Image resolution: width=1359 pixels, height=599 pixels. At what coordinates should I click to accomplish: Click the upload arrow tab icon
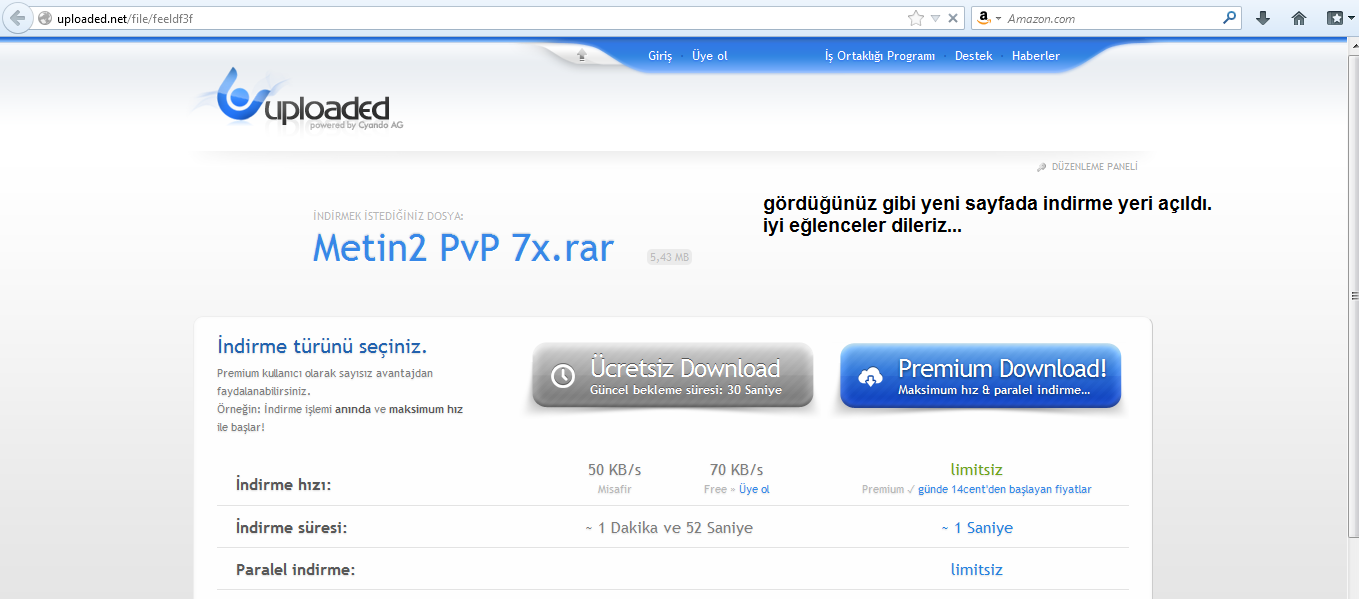(x=582, y=56)
